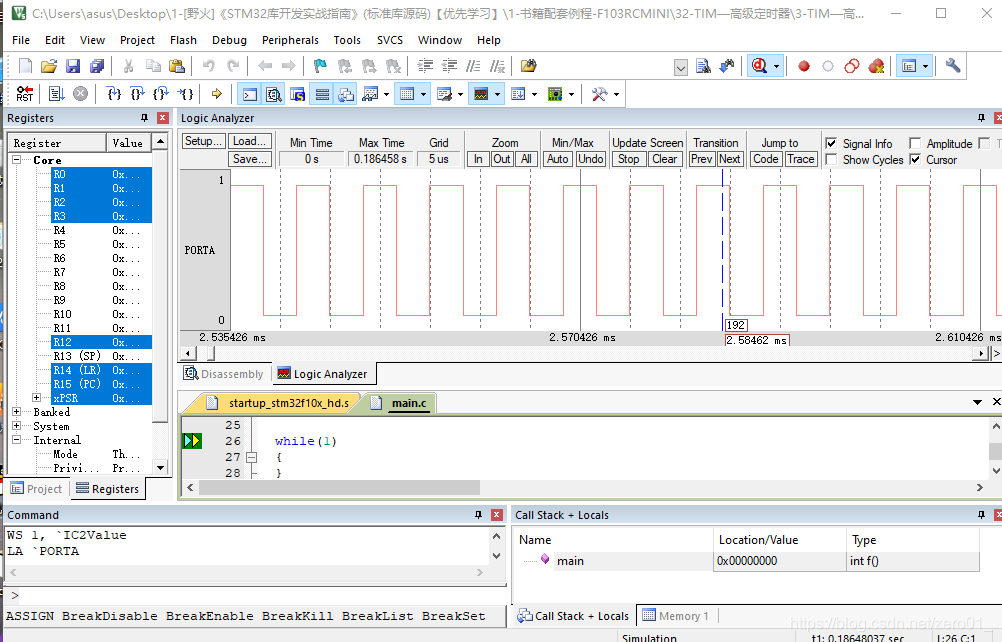The width and height of the screenshot is (1002, 642).
Task: Toggle the Call Stack Window toolbar icon
Action: click(346, 95)
